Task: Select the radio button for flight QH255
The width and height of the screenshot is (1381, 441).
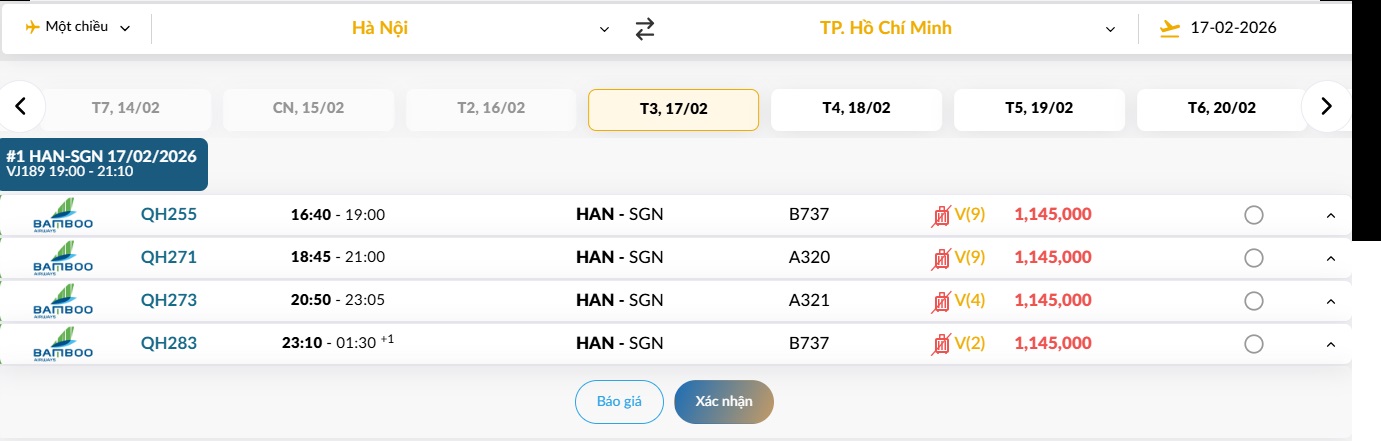Action: tap(1254, 215)
